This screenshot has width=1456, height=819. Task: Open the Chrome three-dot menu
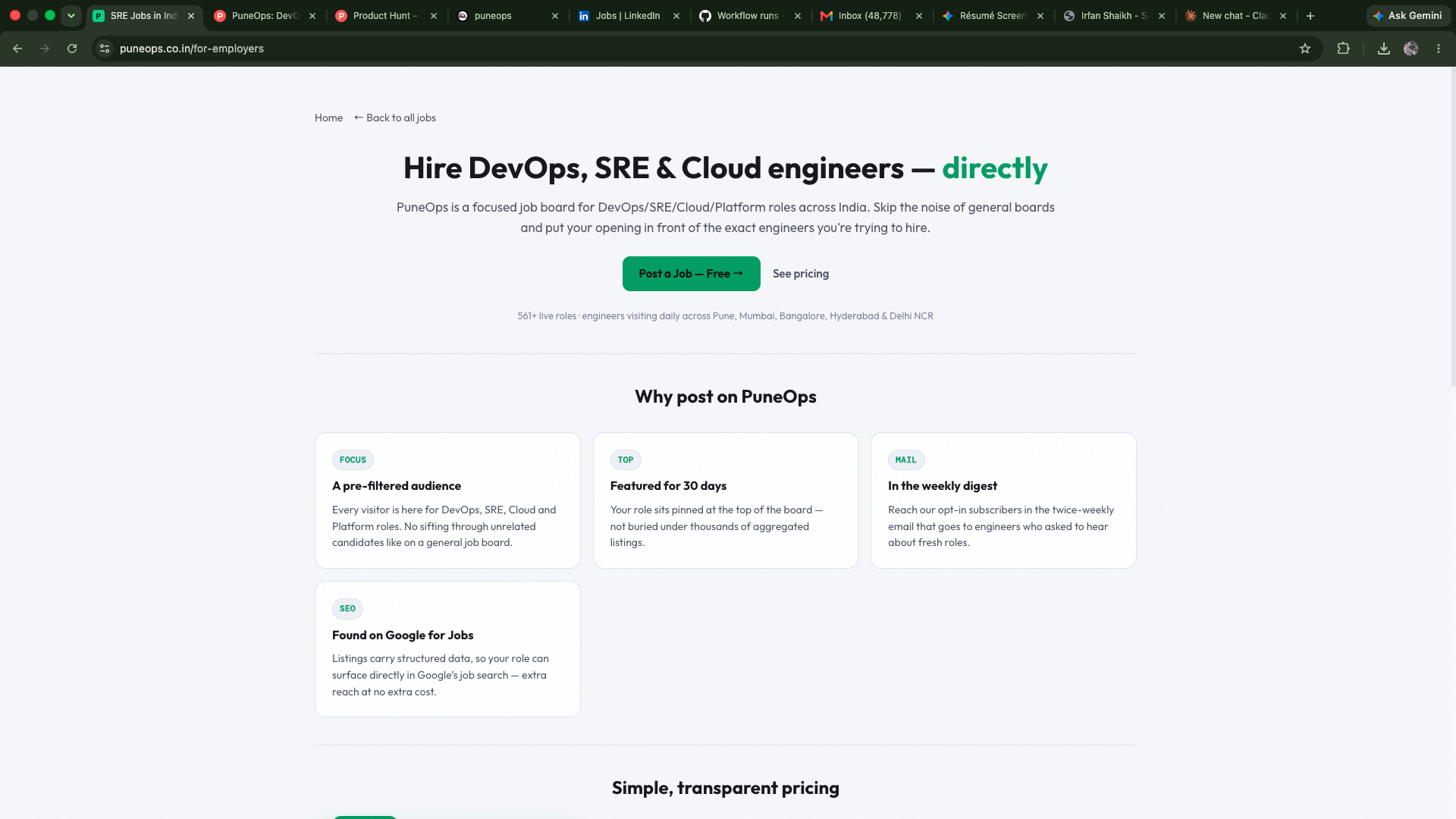coord(1439,49)
